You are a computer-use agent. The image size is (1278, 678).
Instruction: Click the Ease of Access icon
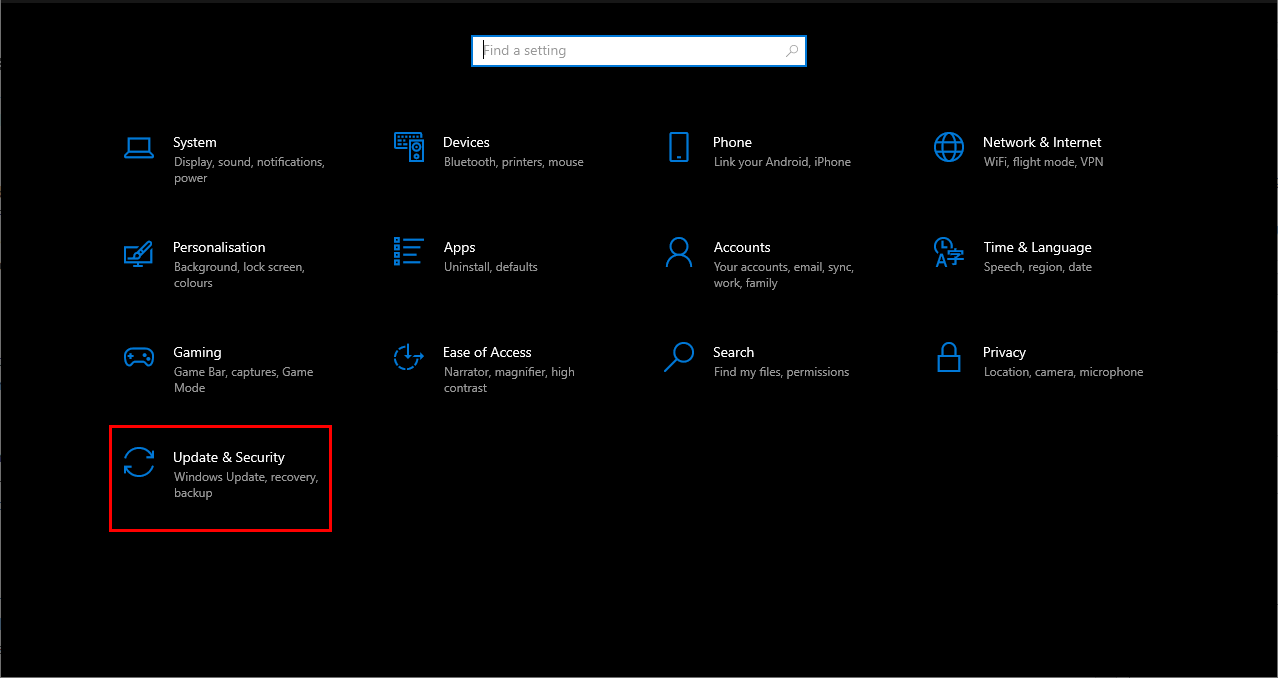[x=409, y=357]
